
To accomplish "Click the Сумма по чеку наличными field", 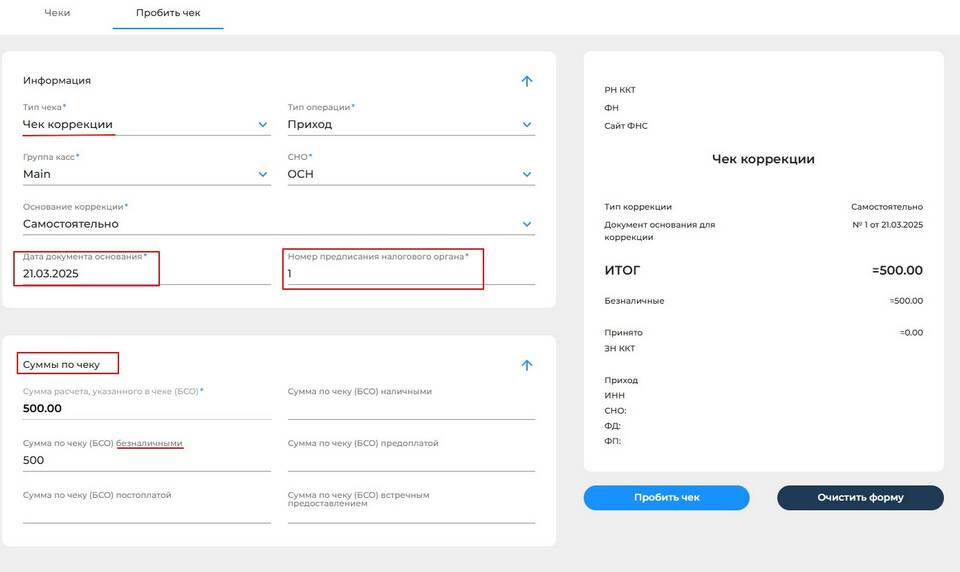I will pyautogui.click(x=410, y=409).
